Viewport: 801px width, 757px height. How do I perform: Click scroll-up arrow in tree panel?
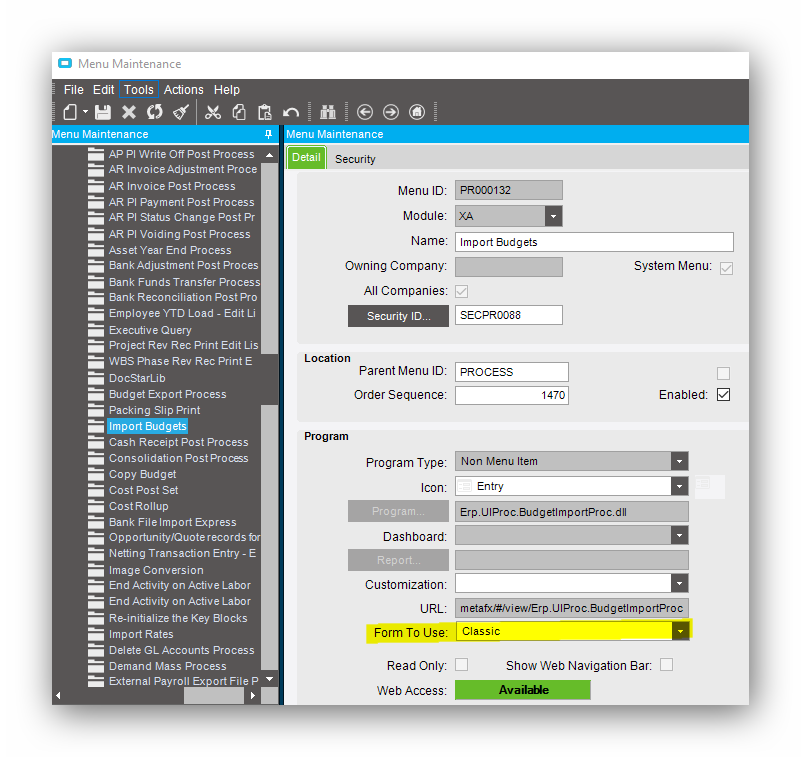(x=269, y=154)
